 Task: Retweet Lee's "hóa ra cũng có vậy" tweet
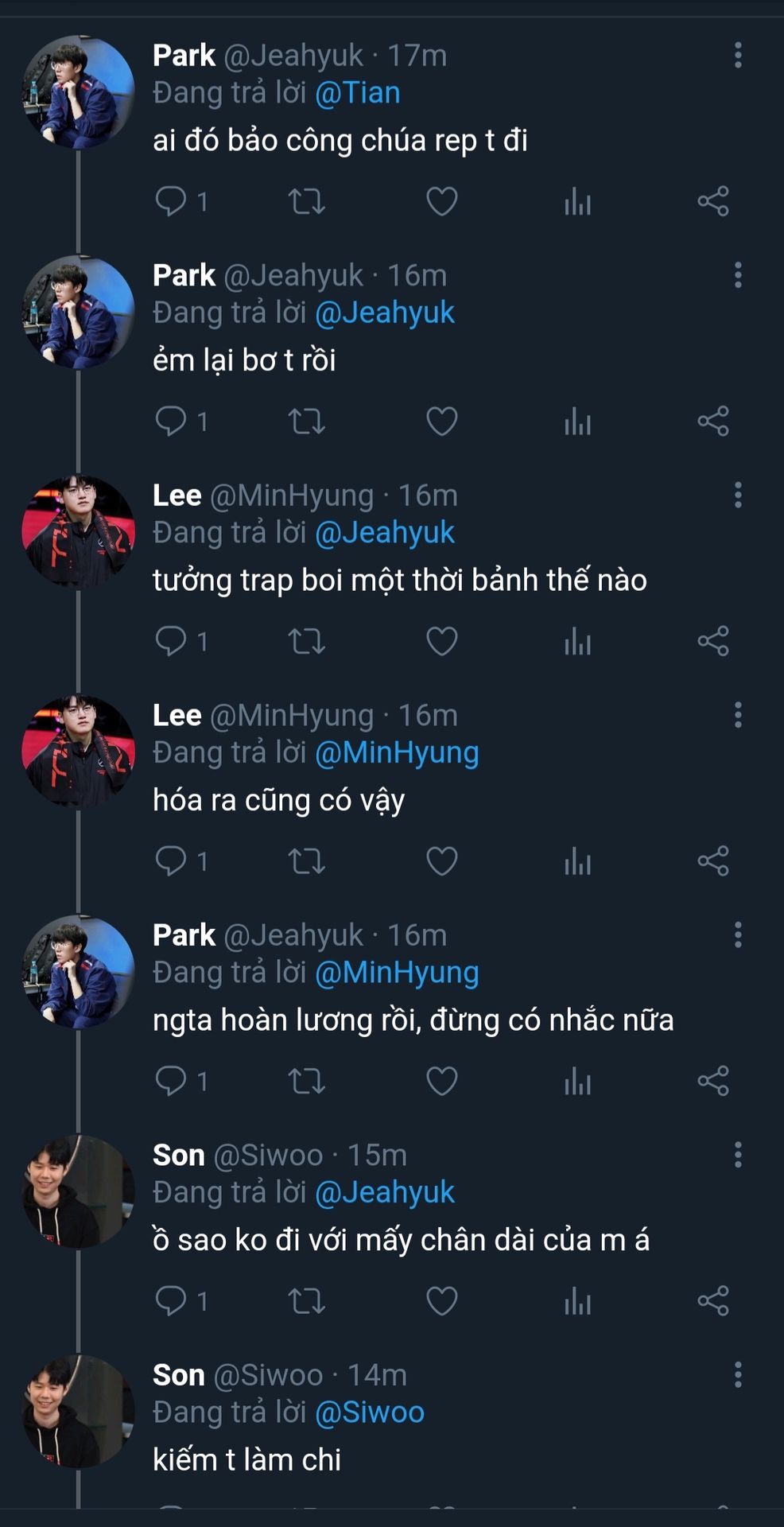pos(306,861)
